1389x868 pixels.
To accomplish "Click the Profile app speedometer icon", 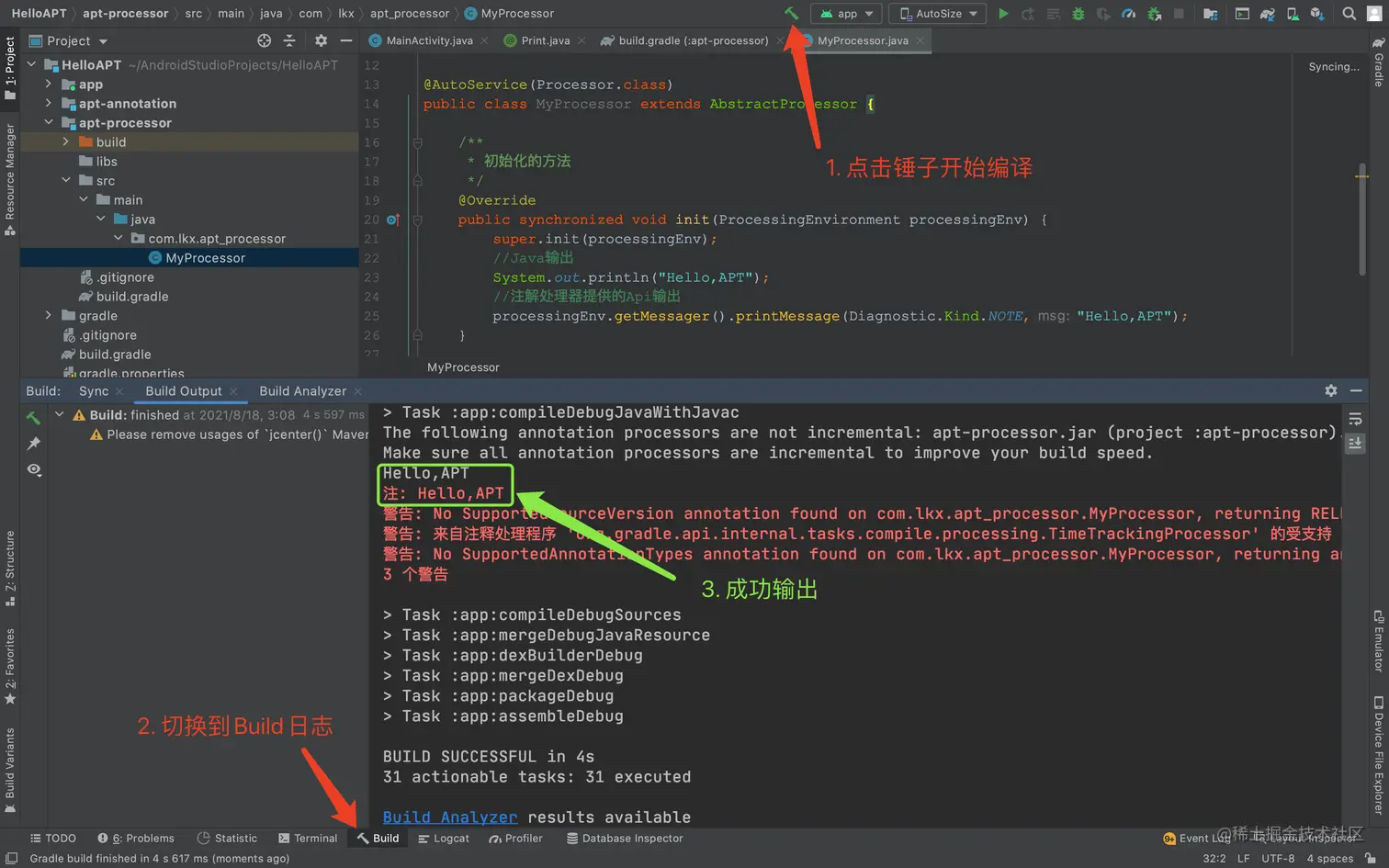I will 1128,14.
